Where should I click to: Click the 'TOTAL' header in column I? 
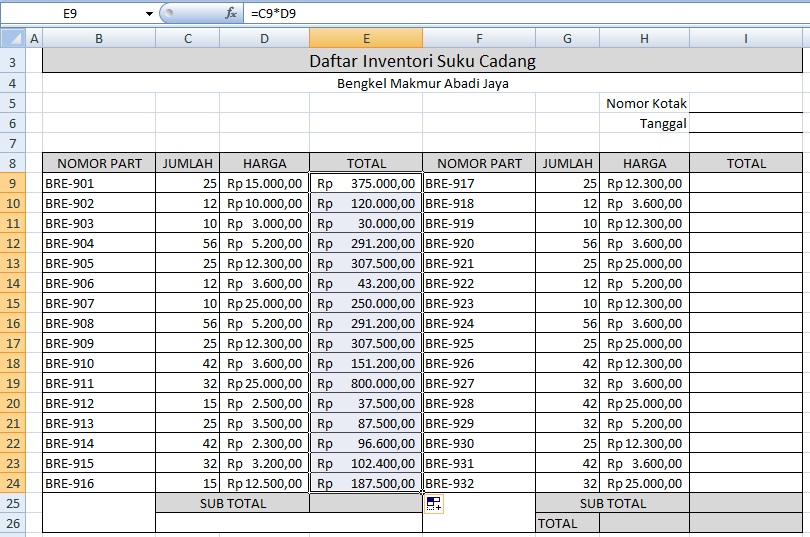(x=746, y=163)
